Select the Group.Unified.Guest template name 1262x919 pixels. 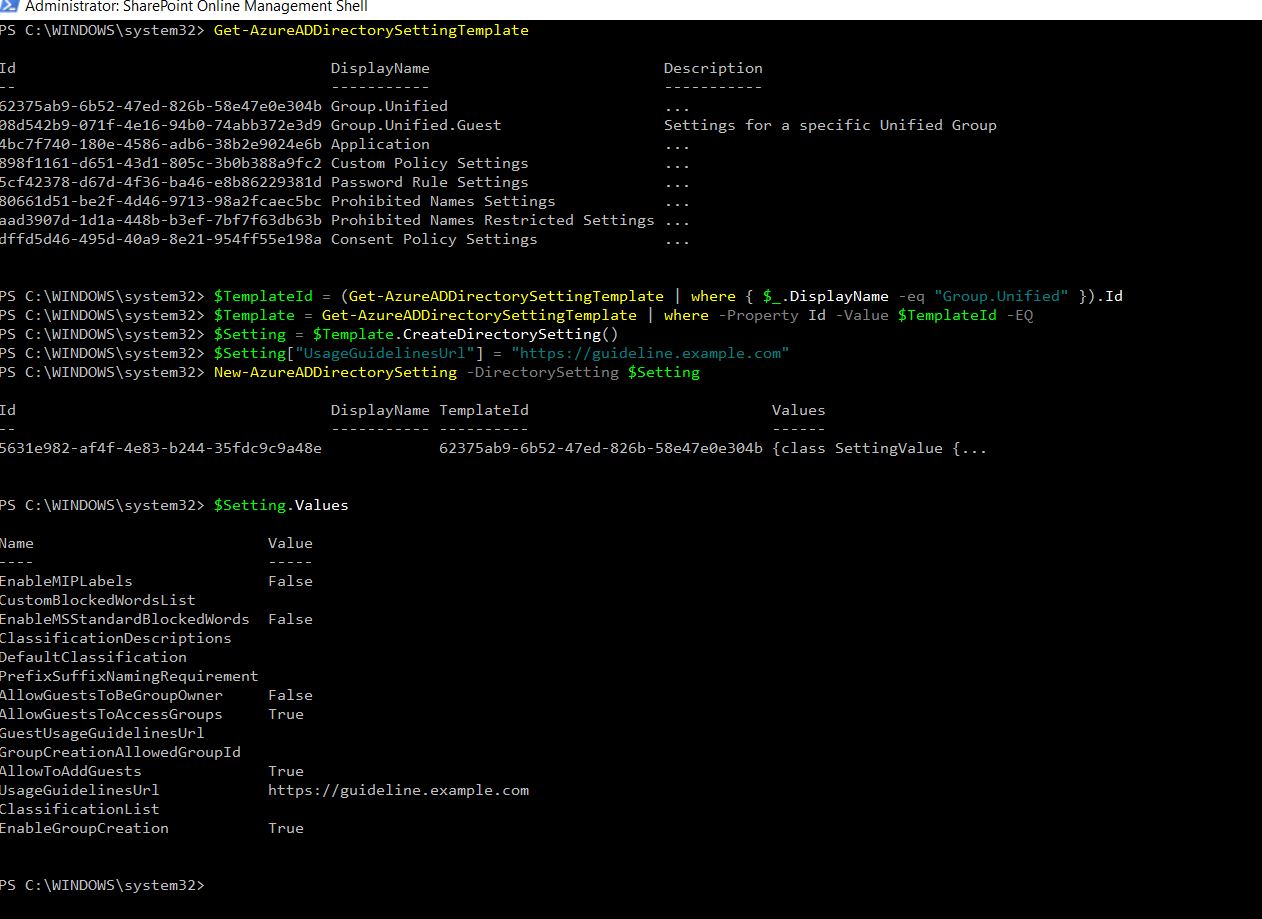coord(415,125)
